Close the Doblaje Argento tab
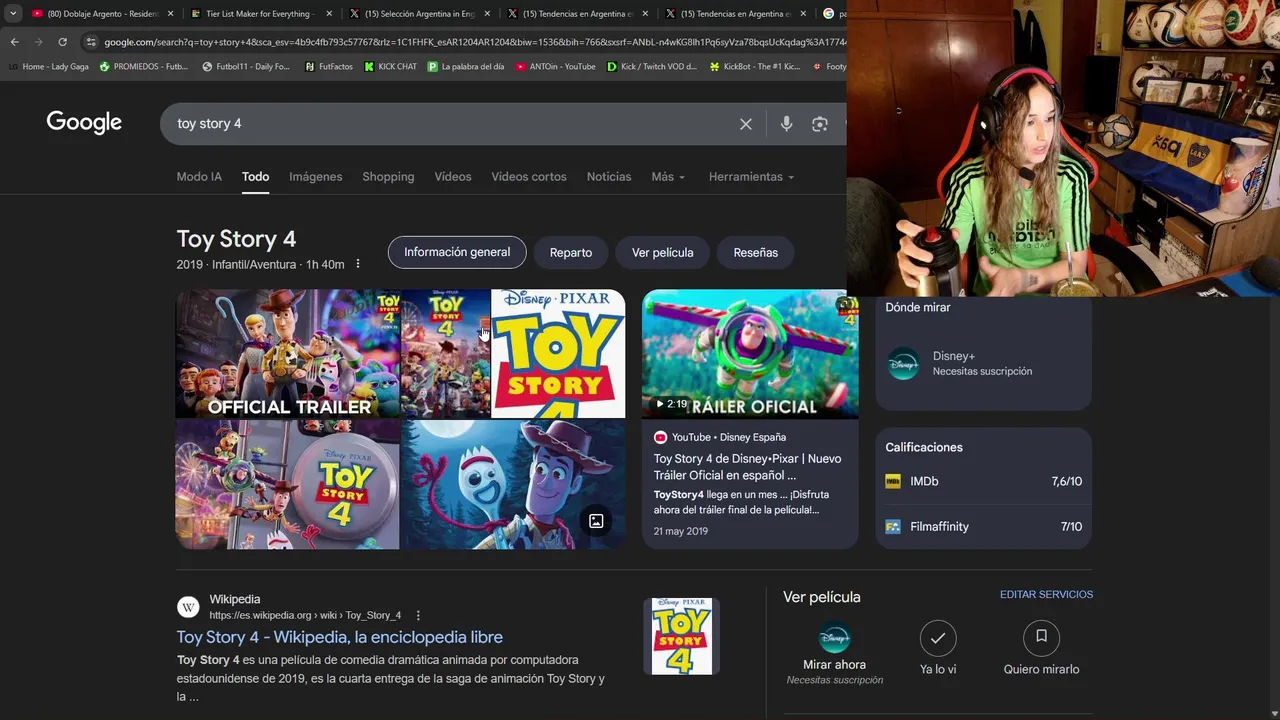Viewport: 1280px width, 720px height. 170,14
